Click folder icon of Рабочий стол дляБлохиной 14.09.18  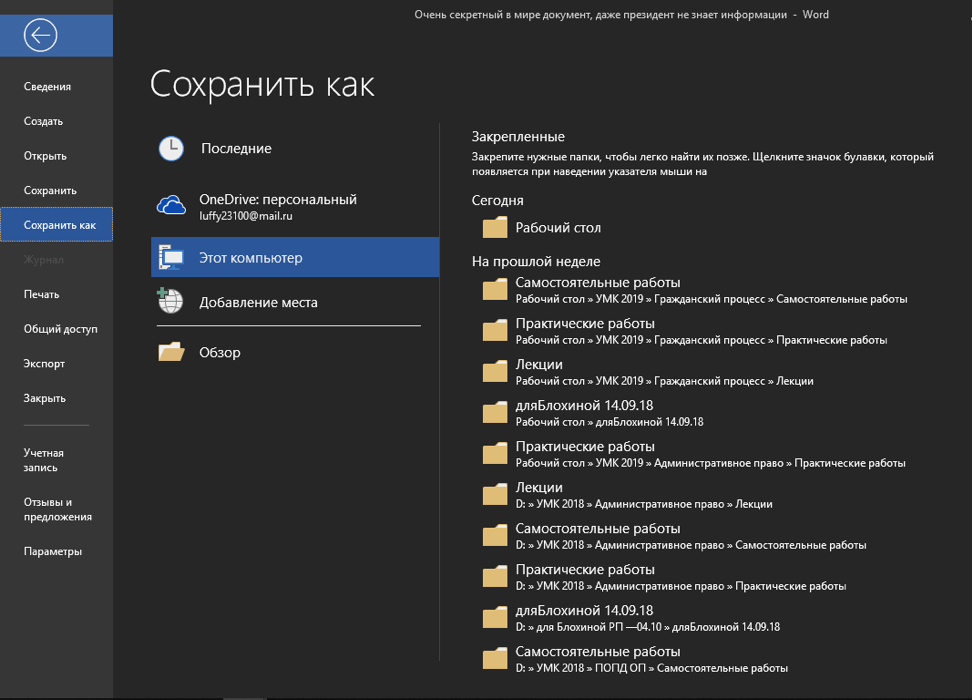(495, 412)
